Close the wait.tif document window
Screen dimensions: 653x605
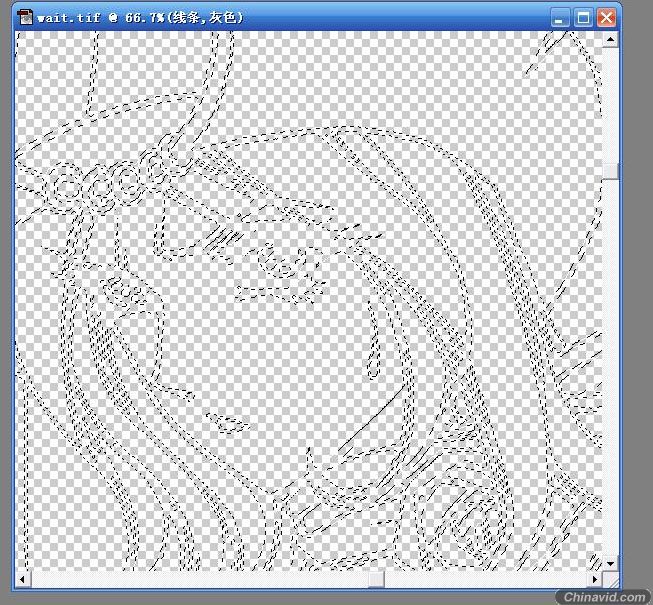(x=606, y=18)
